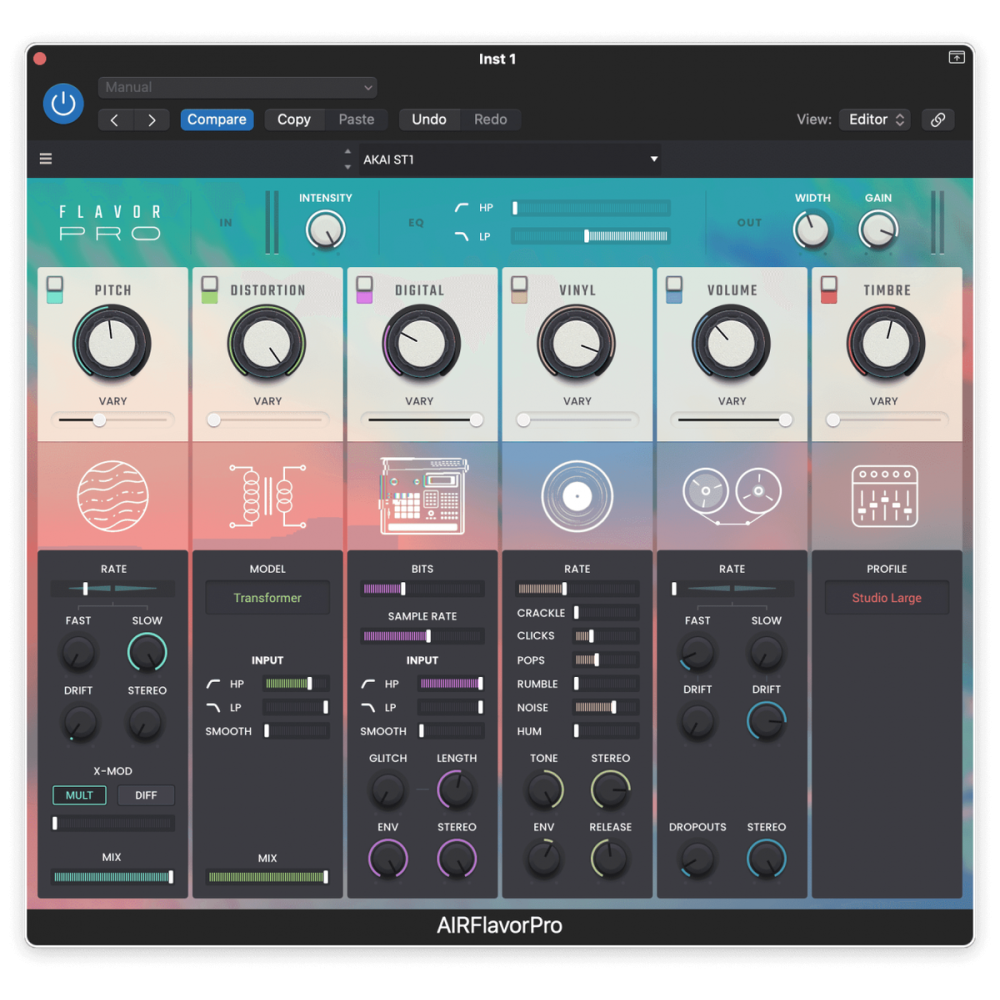
Task: Adjust the VARY slider in the Pitch module
Action: [98, 420]
